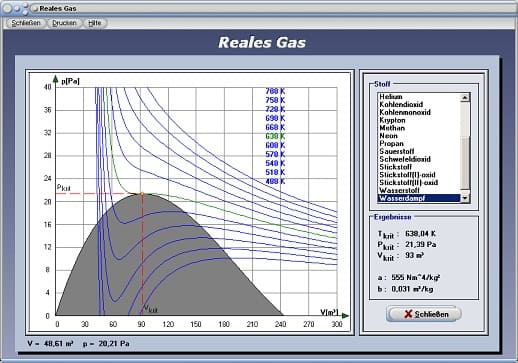Open the Hilfe toolbar button
Image resolution: width=518 pixels, height=363 pixels.
tap(94, 23)
